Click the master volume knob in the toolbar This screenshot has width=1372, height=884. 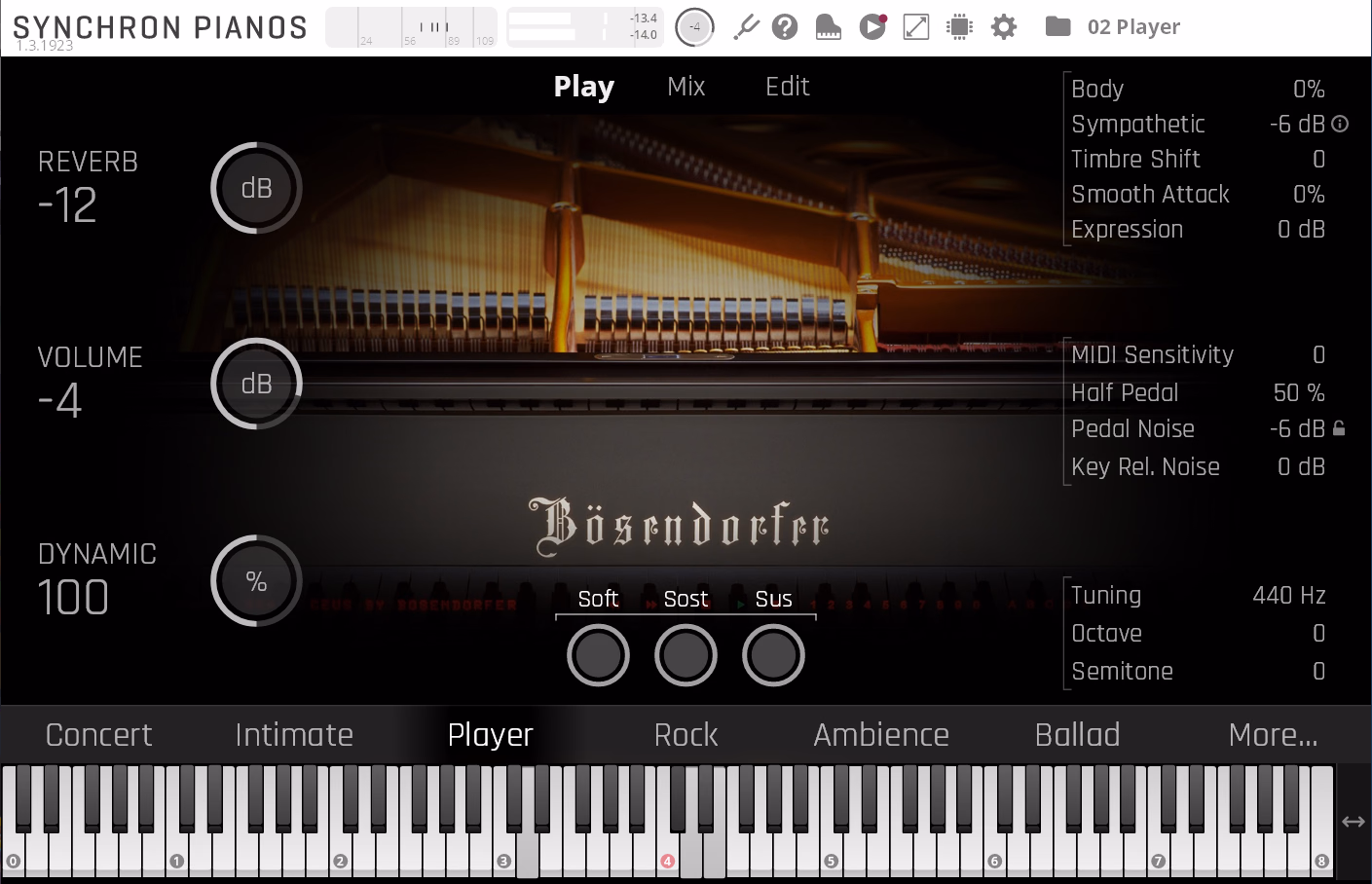tap(694, 26)
